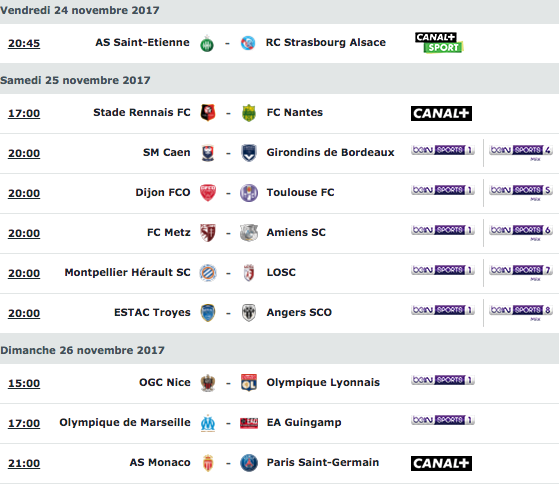Viewport: 559px width, 484px height.
Task: Click the FC Nantes yellow crest
Action: (248, 113)
